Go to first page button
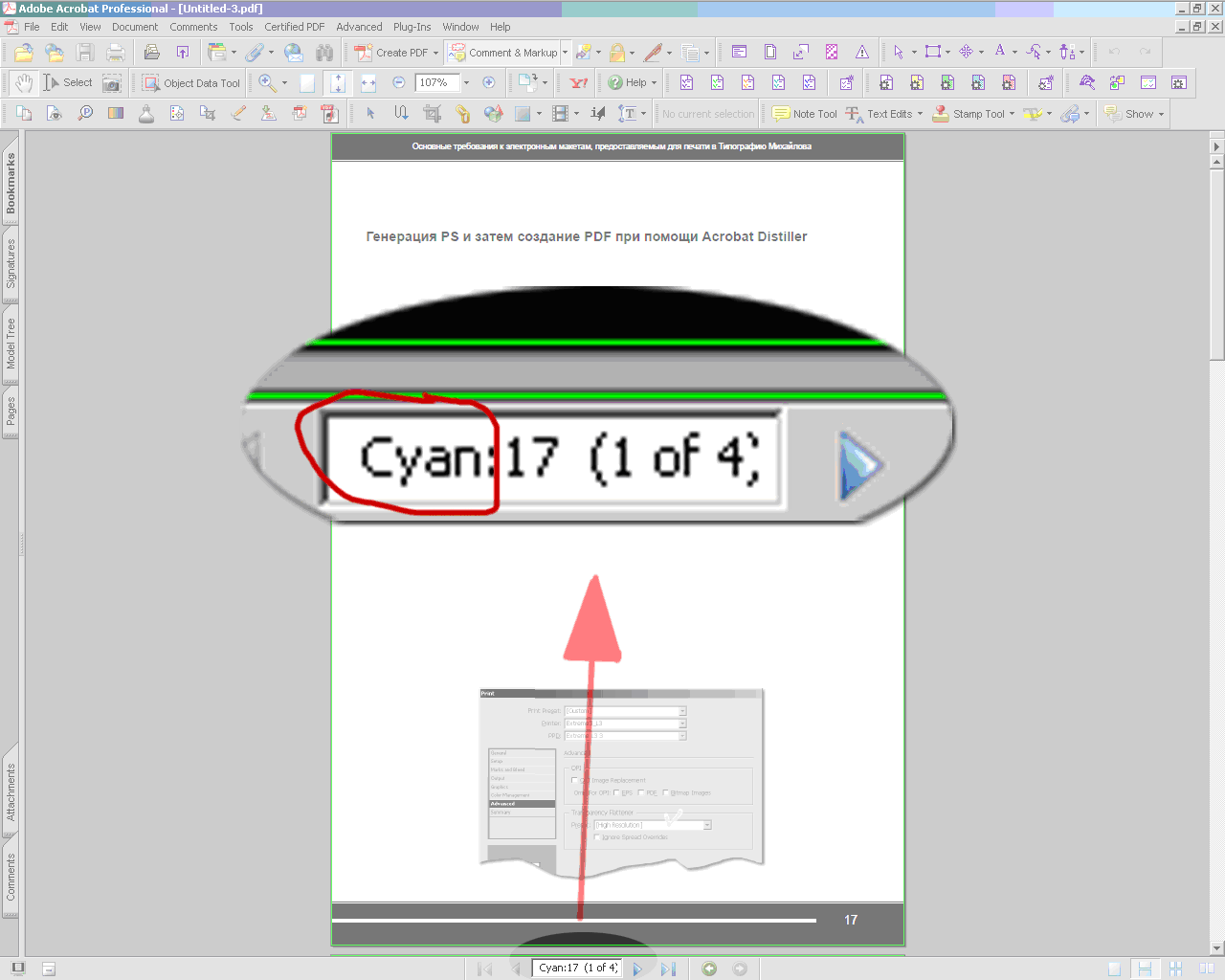Viewport: 1225px width, 980px height. [x=485, y=969]
